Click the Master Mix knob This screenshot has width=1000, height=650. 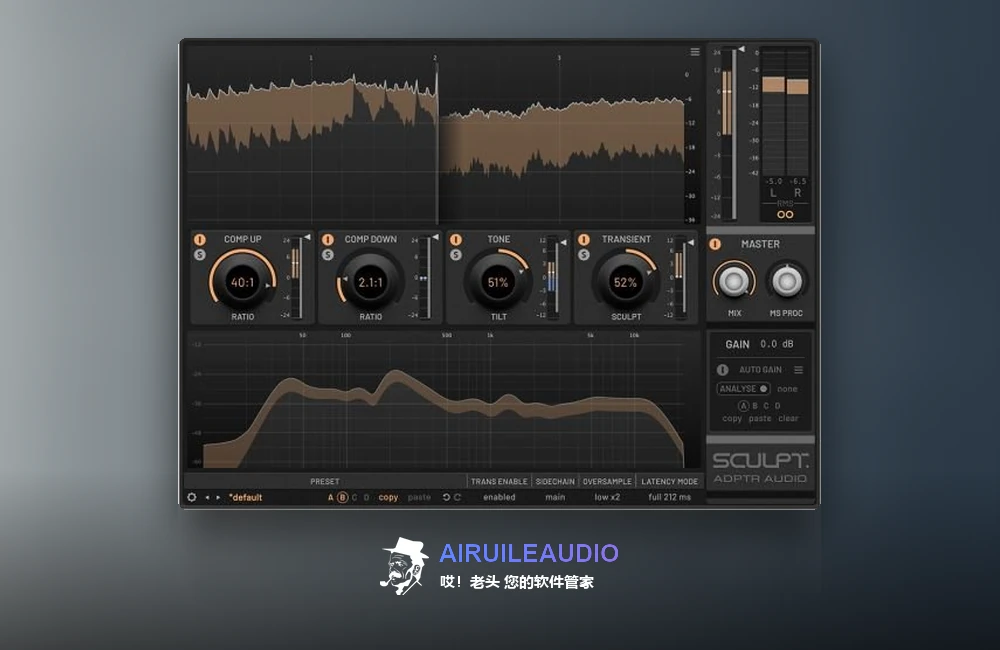pyautogui.click(x=734, y=281)
